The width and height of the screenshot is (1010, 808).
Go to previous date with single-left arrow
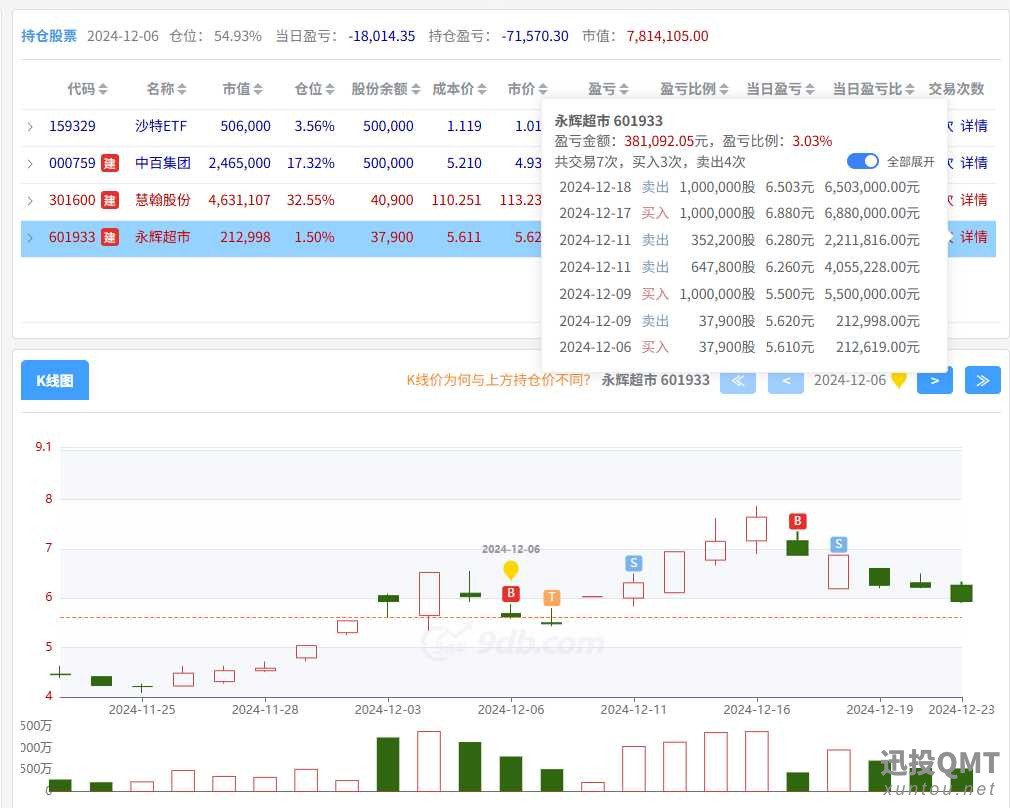point(786,380)
